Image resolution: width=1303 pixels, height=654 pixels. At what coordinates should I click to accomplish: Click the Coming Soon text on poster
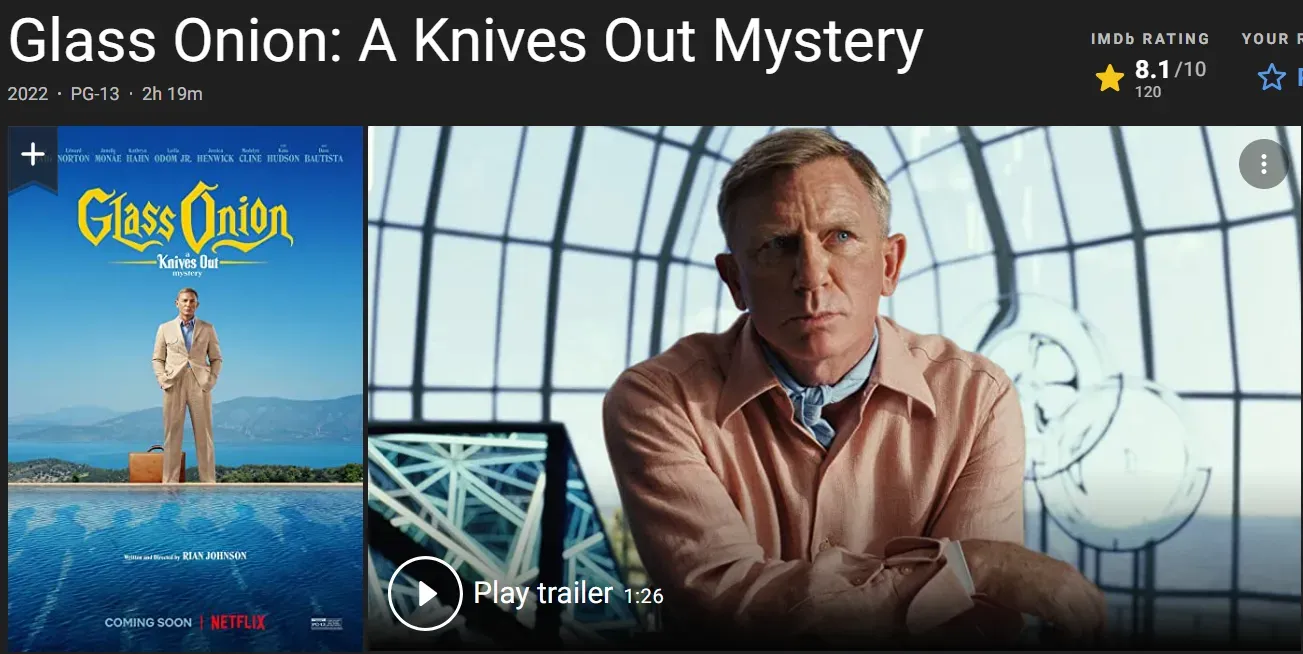click(x=148, y=622)
